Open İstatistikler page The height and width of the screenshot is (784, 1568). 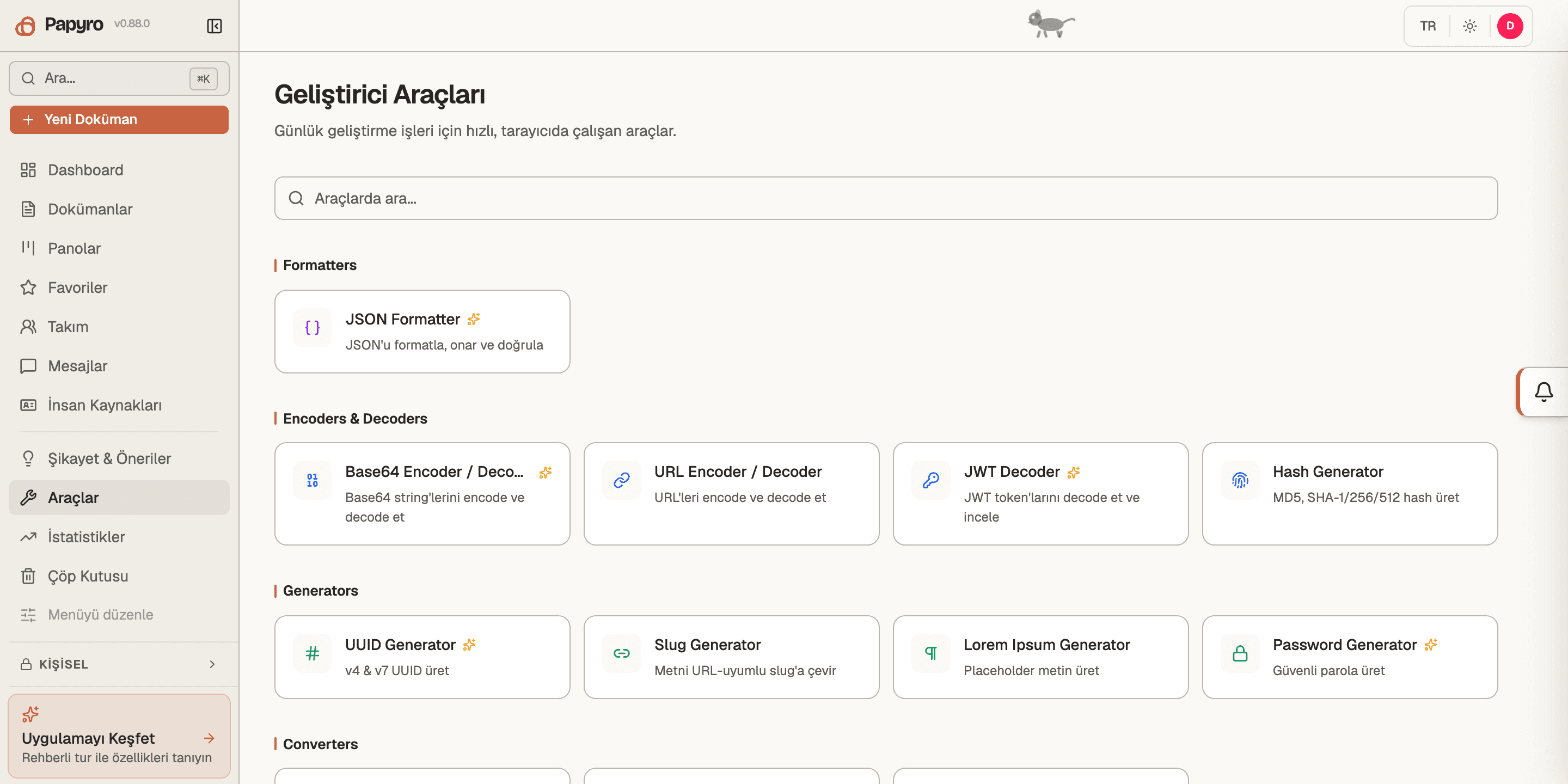click(119, 537)
